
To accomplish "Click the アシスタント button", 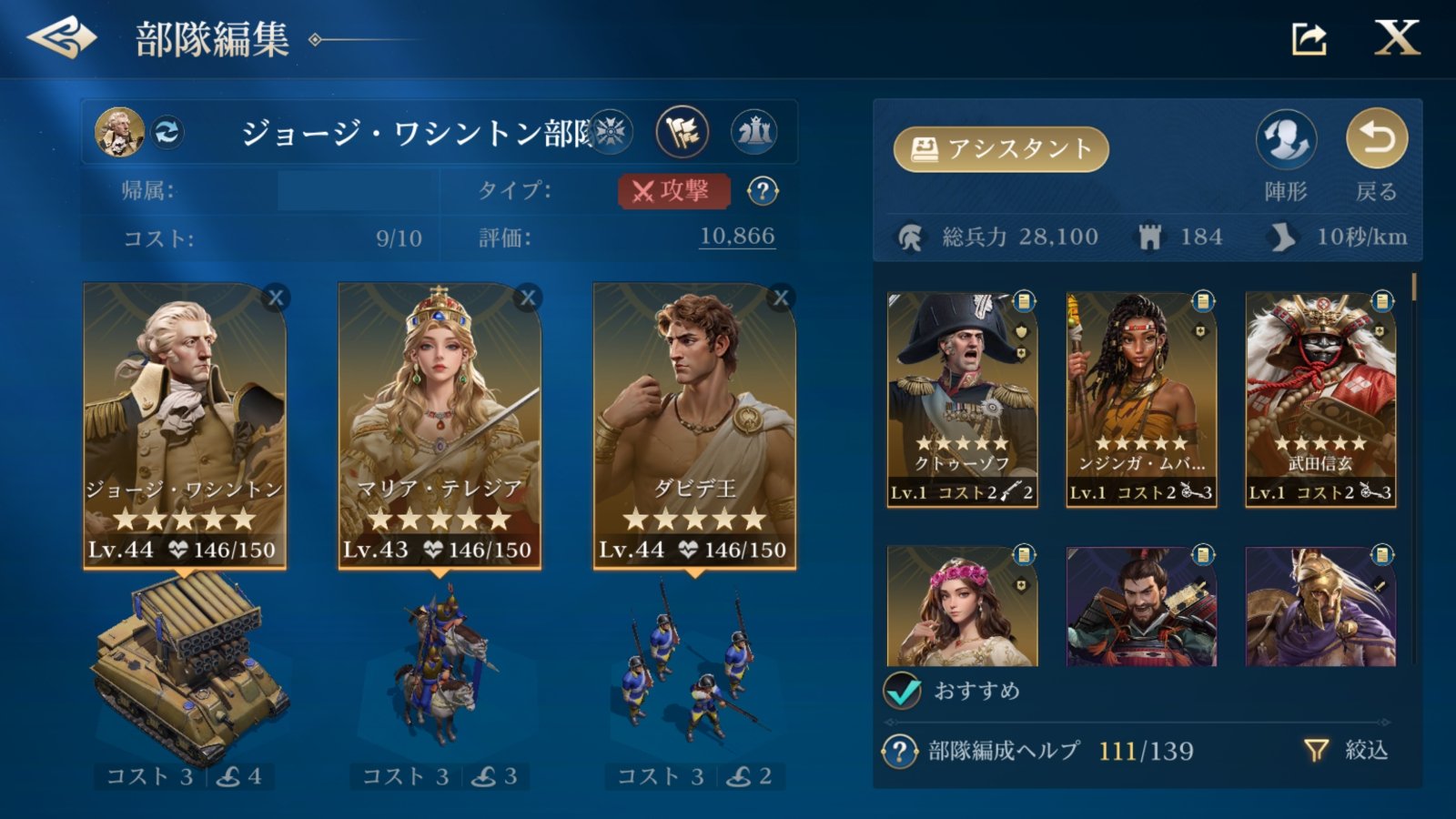I will [x=1001, y=149].
